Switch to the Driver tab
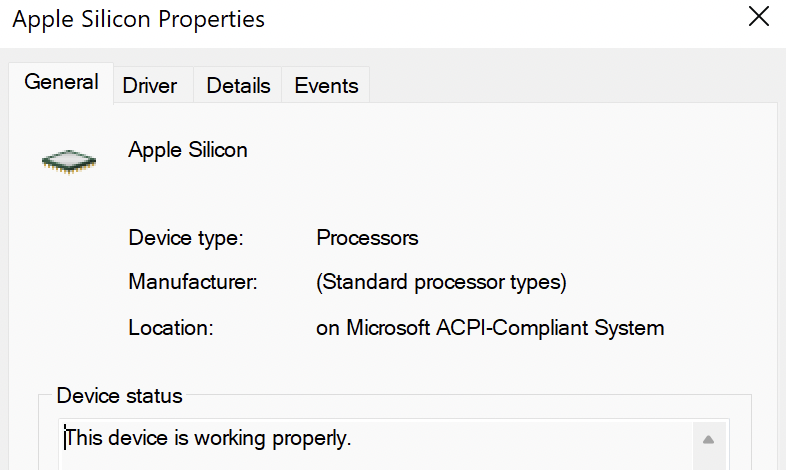Screen dimensions: 786x470 [150, 86]
